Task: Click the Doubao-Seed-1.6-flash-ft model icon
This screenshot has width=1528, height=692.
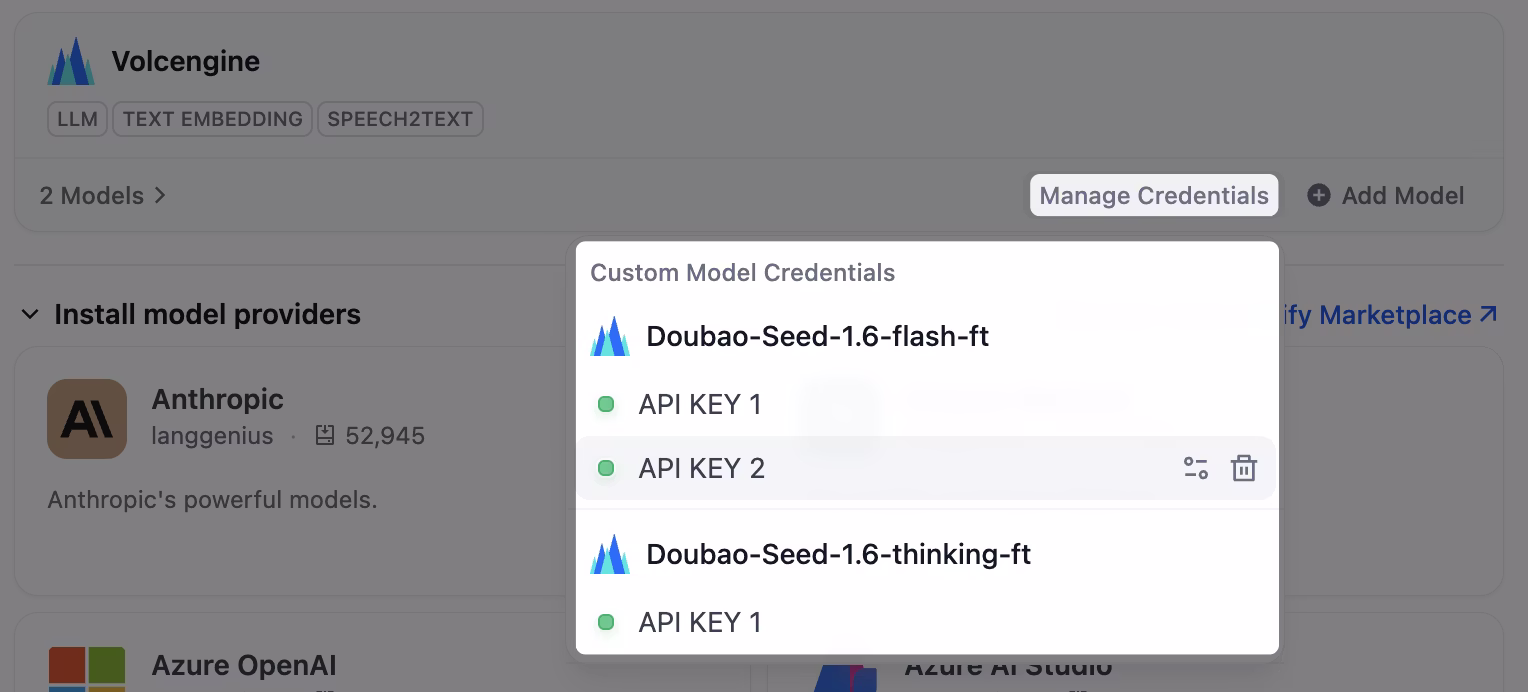Action: (x=610, y=336)
